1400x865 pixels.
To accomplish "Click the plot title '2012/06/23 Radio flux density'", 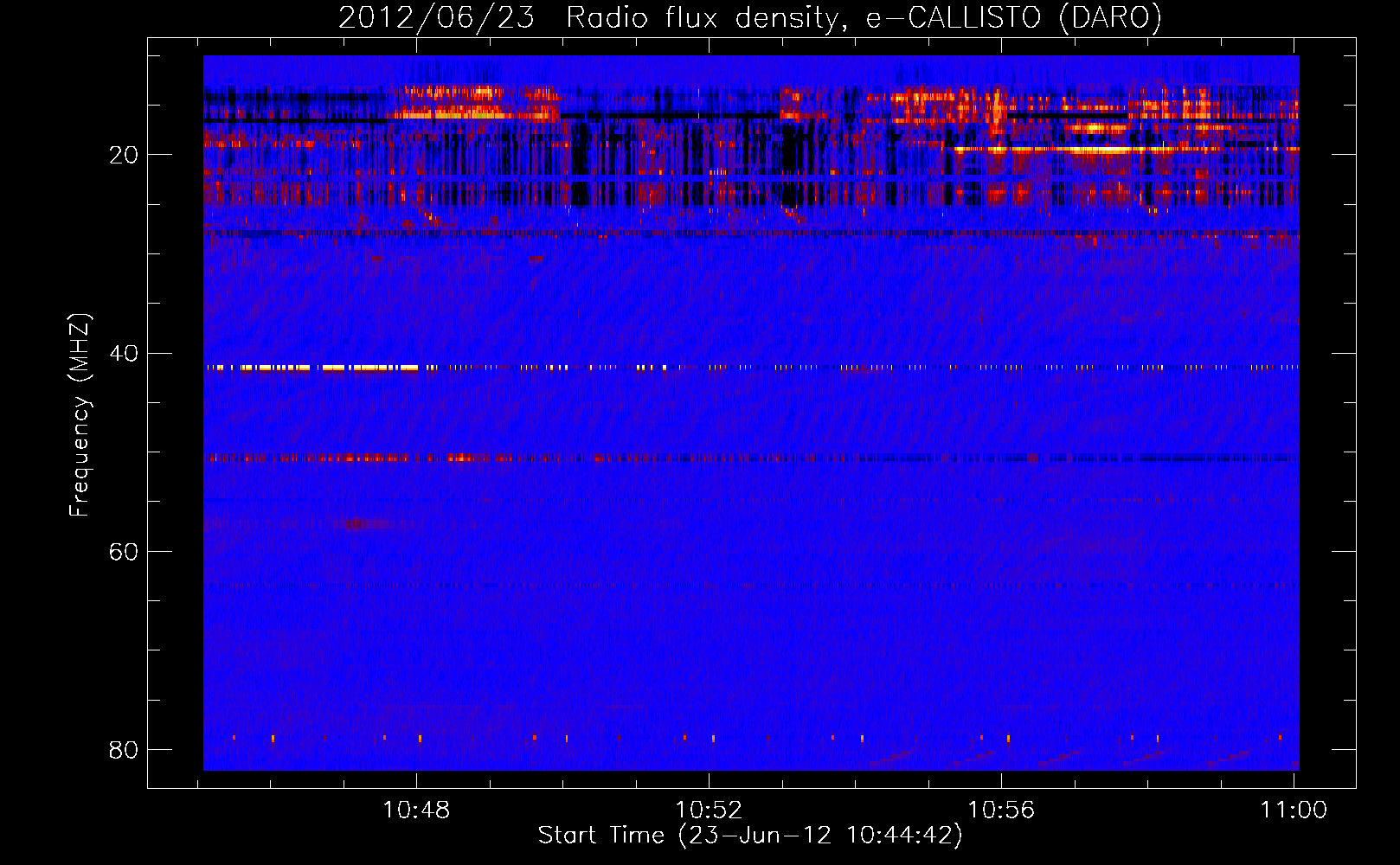I will point(749,17).
